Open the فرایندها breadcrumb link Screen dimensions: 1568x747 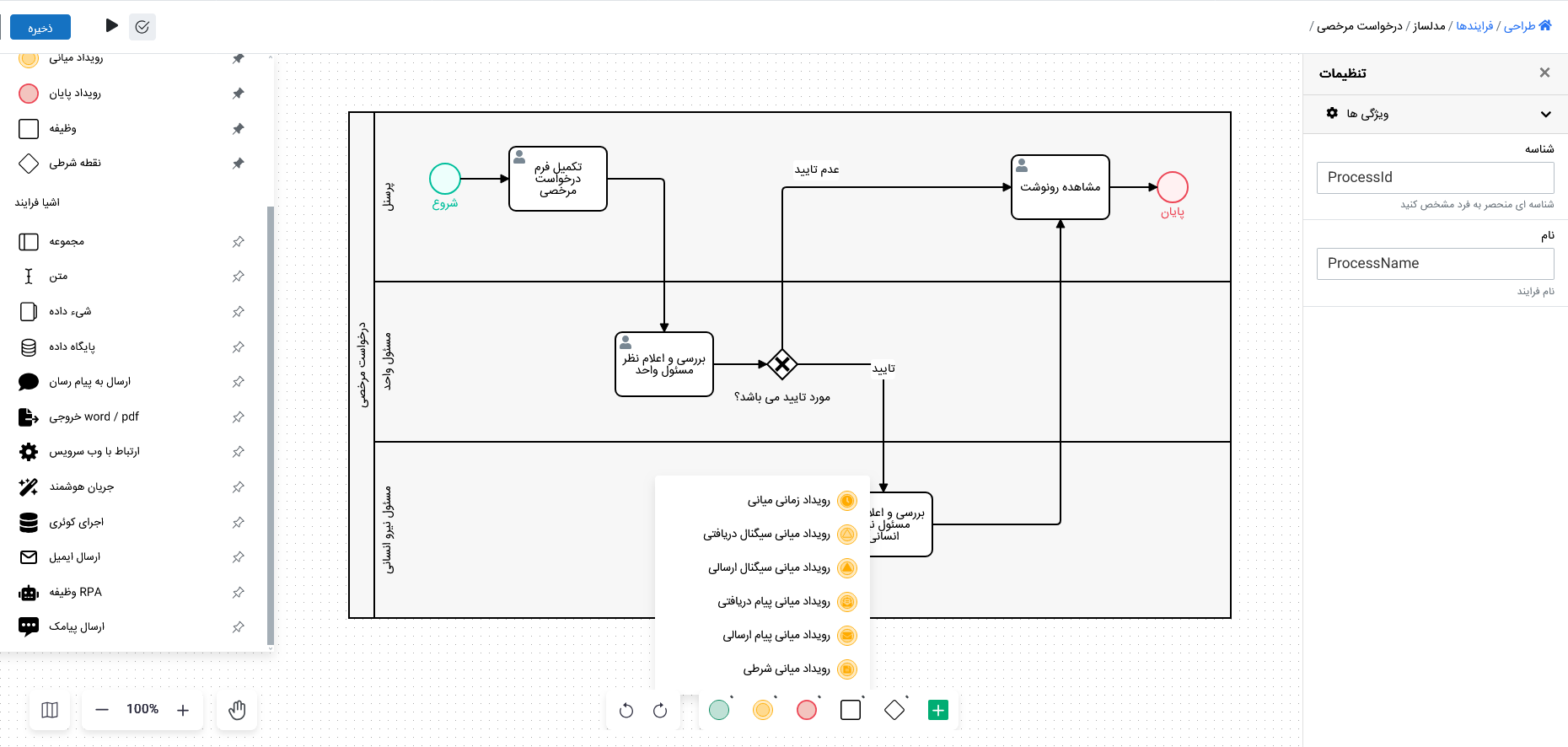click(x=1474, y=26)
